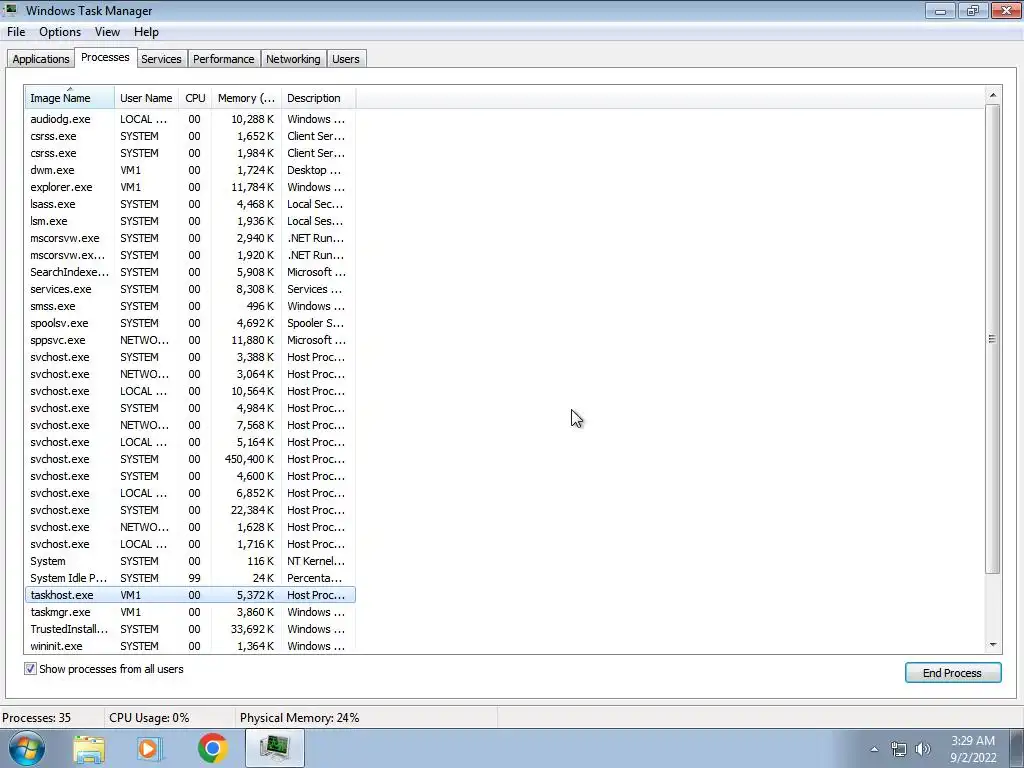The image size is (1024, 768).
Task: Open the Windows Start menu orb
Action: [x=26, y=748]
